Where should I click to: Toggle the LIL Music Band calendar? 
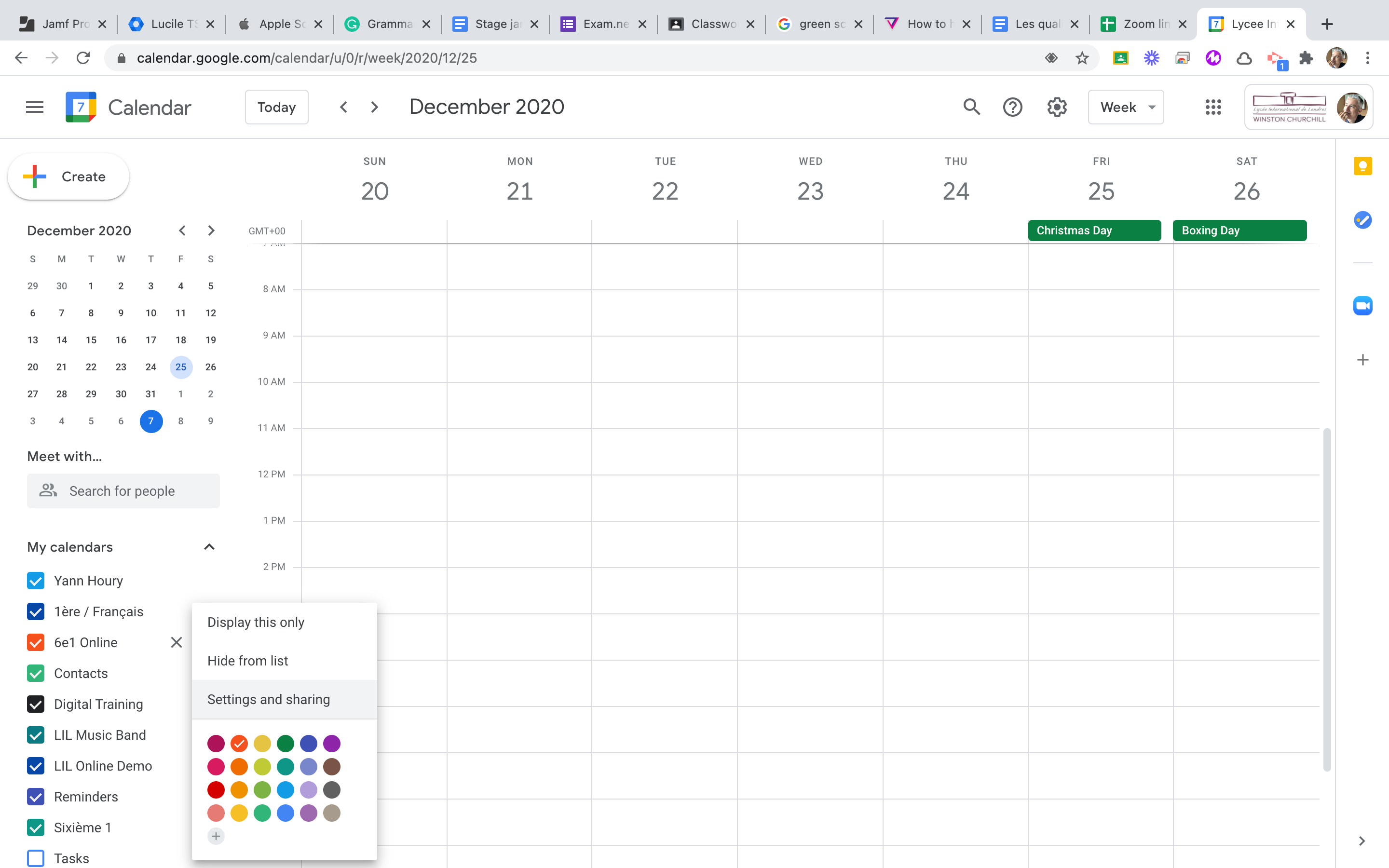36,735
